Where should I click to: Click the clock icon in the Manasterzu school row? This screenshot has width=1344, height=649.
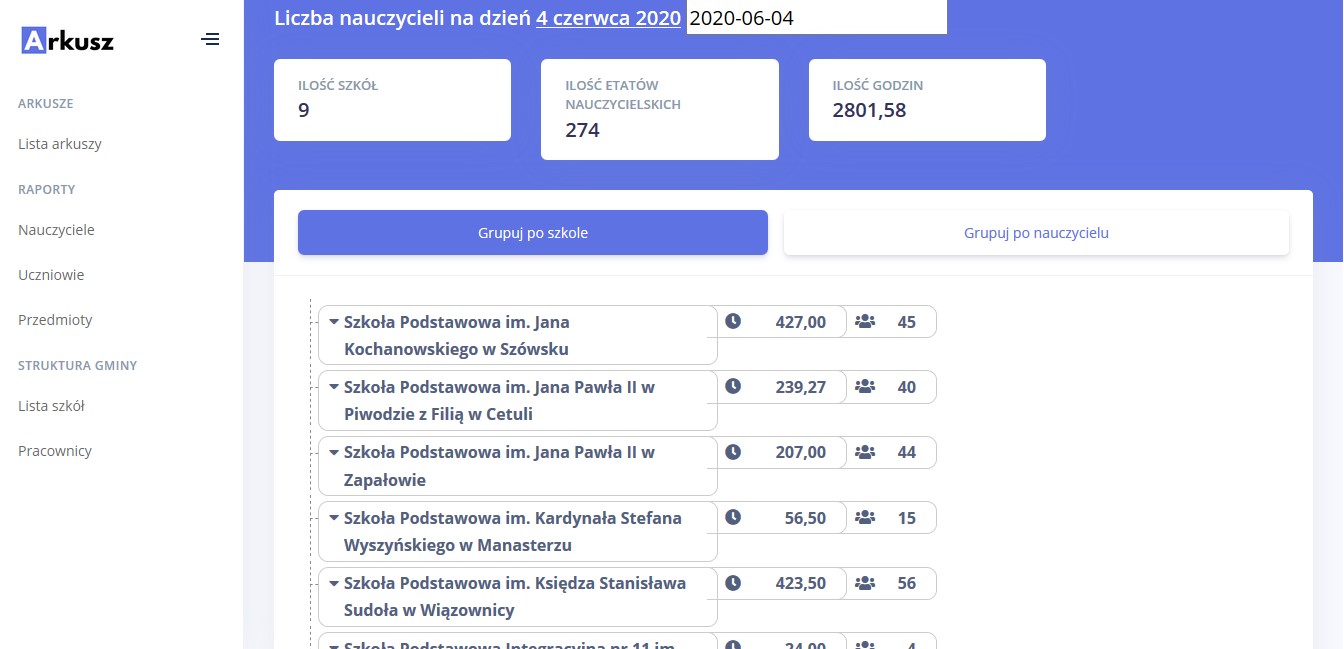pyautogui.click(x=733, y=518)
